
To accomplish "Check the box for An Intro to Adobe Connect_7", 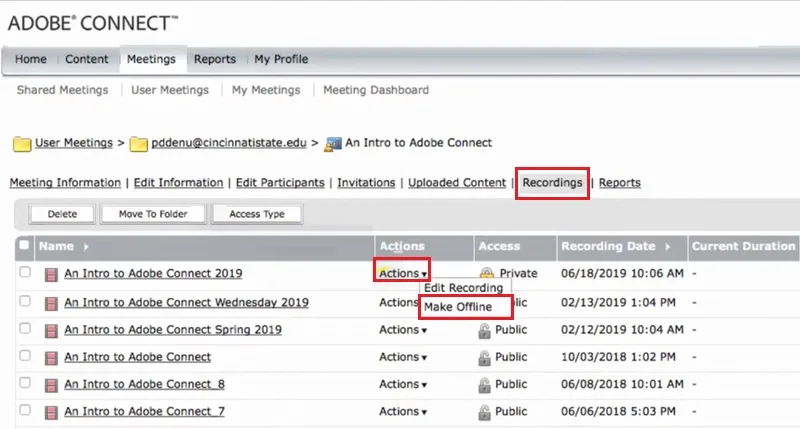I will [x=24, y=410].
